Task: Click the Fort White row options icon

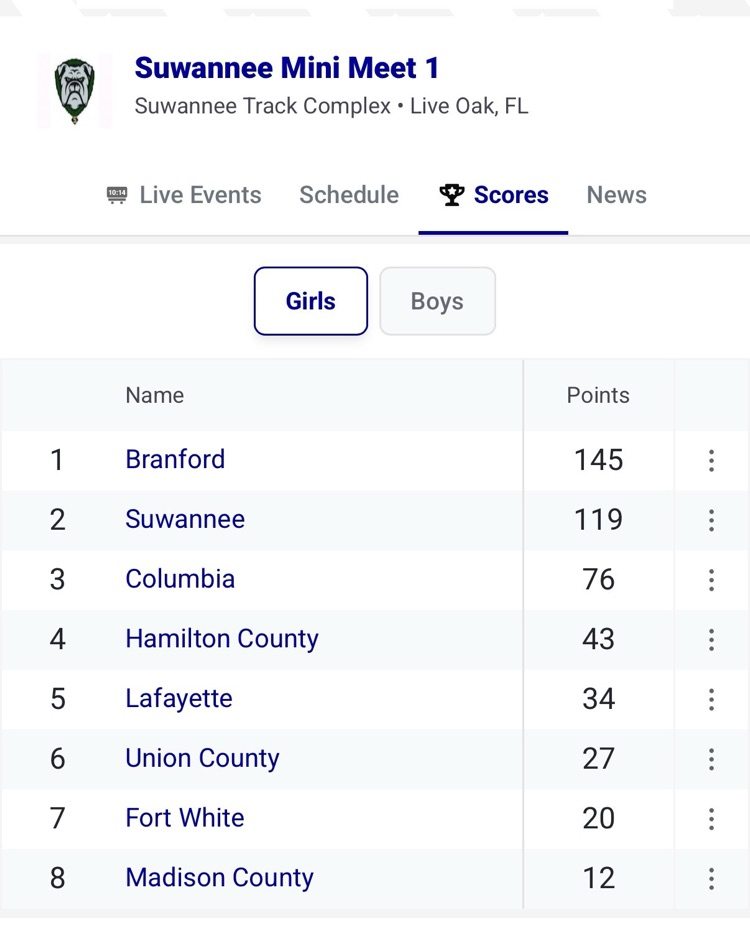Action: (711, 819)
